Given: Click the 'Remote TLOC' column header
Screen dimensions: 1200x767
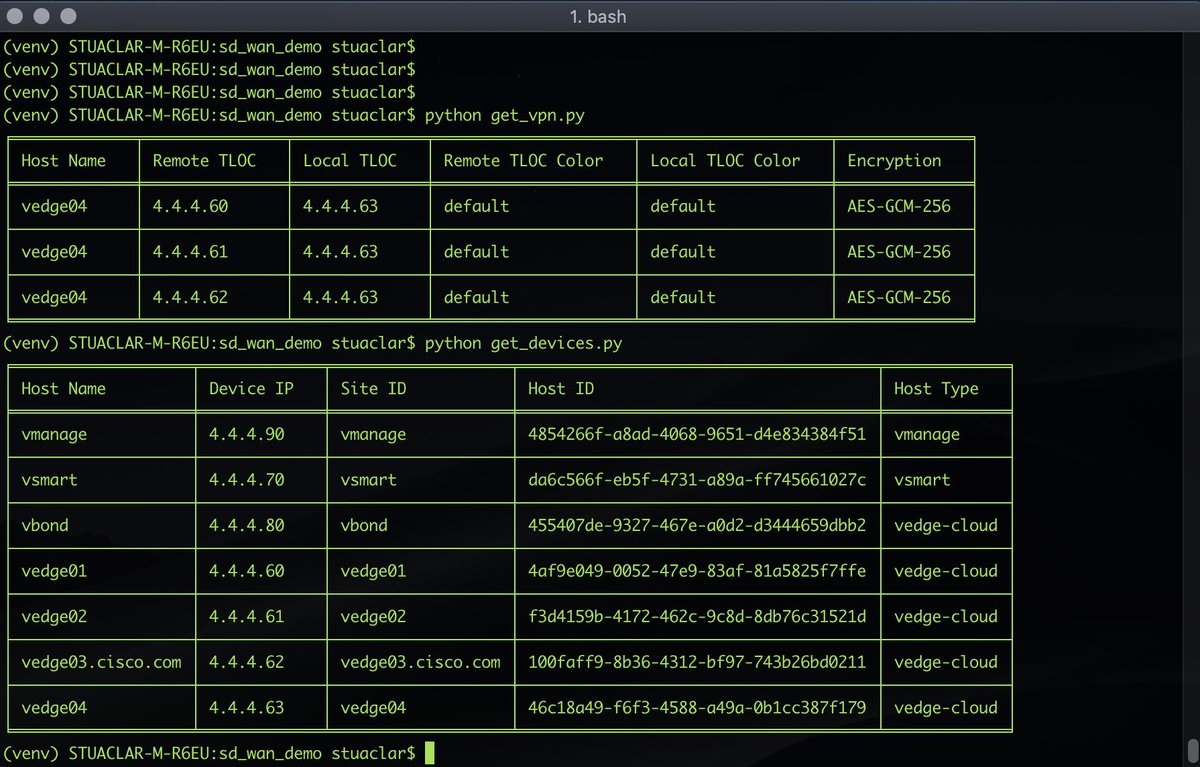Looking at the screenshot, I should pos(204,160).
